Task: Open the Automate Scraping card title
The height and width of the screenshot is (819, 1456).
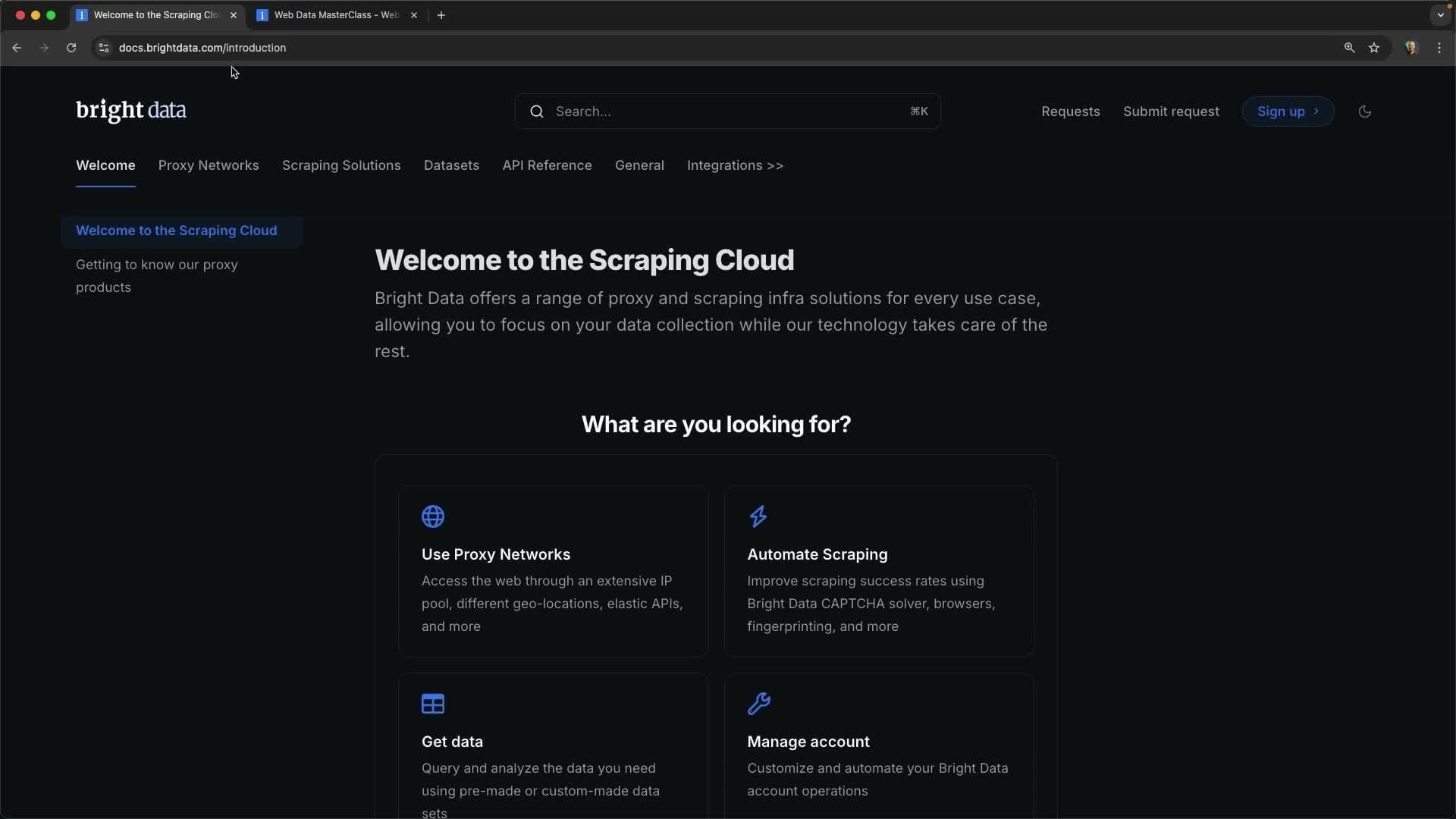Action: tap(817, 554)
